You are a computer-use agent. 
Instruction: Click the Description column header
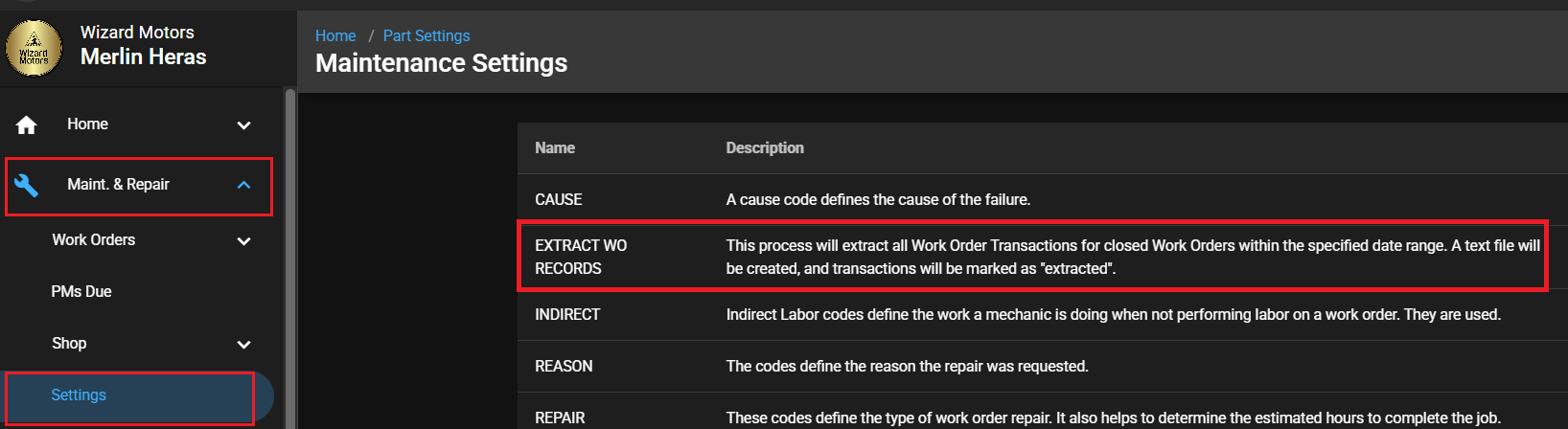[765, 147]
